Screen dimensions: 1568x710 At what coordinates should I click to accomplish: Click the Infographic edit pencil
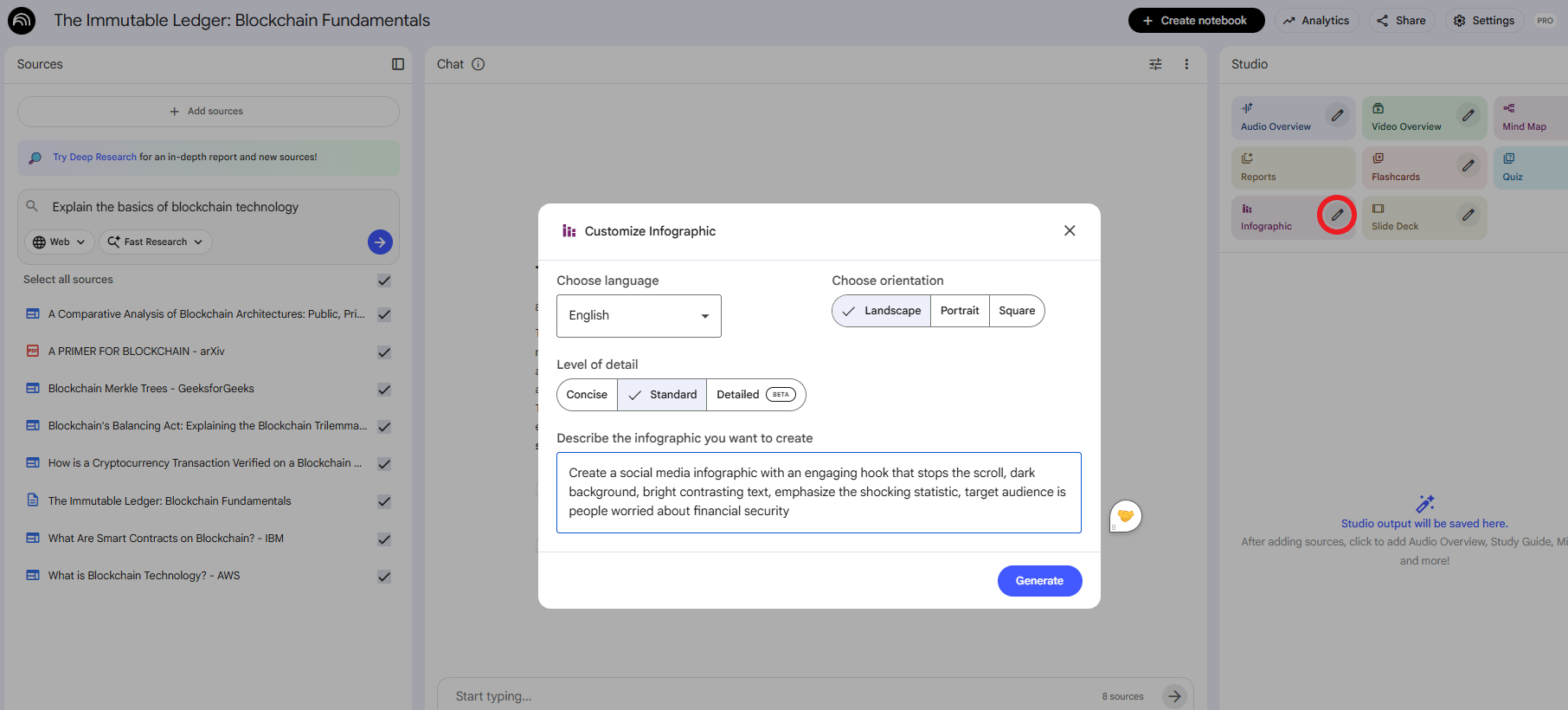(x=1338, y=215)
